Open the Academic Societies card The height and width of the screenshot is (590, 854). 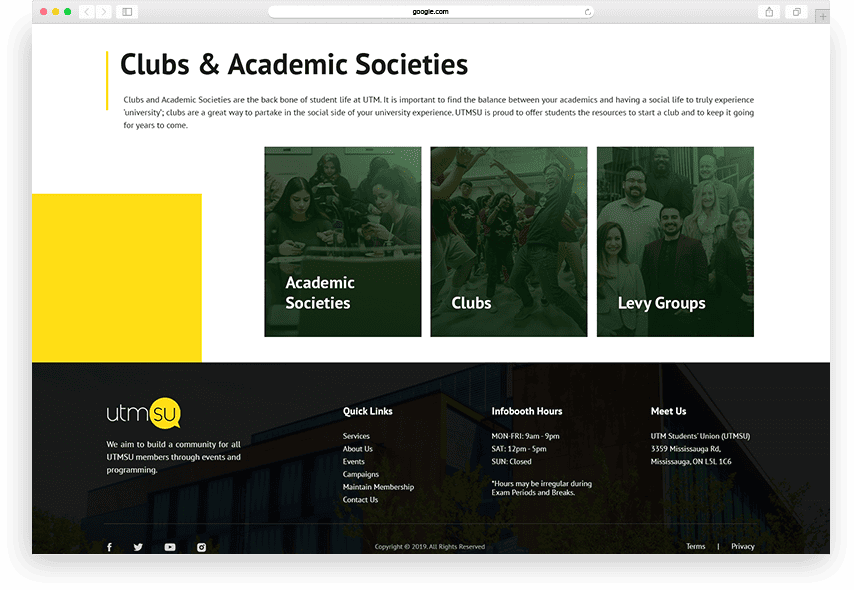point(342,242)
